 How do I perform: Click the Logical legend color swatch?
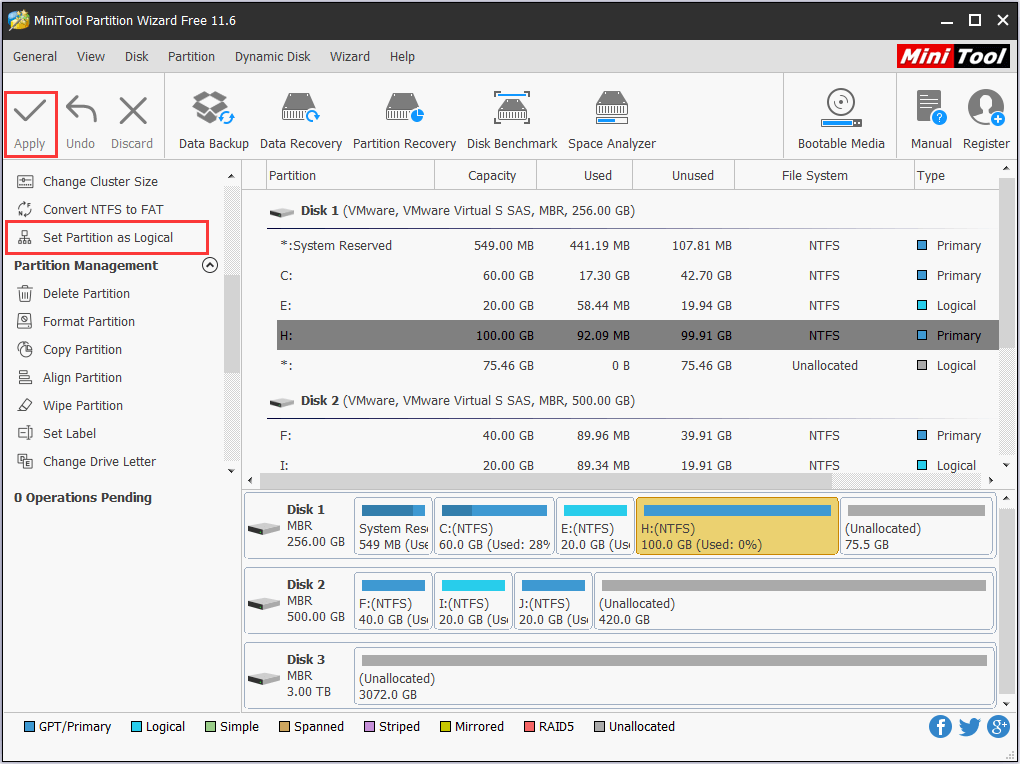click(136, 726)
